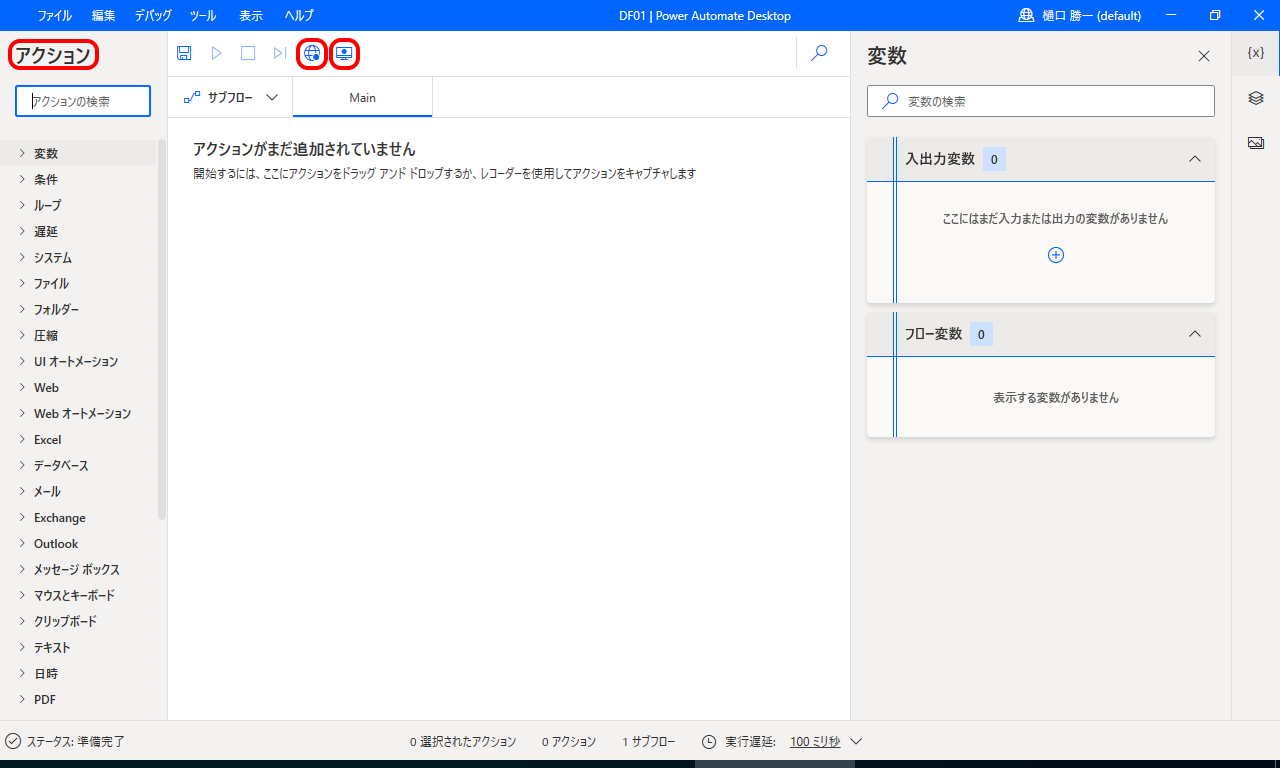Open the ヘルプ menu

[299, 15]
